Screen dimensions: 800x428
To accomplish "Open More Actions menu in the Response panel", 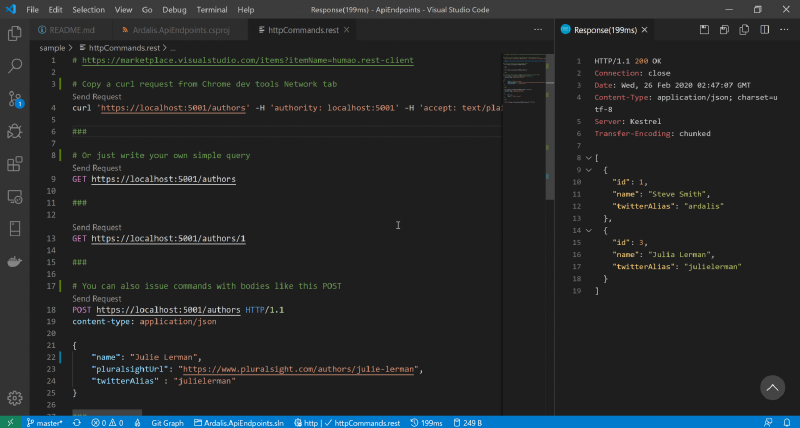I will 784,30.
